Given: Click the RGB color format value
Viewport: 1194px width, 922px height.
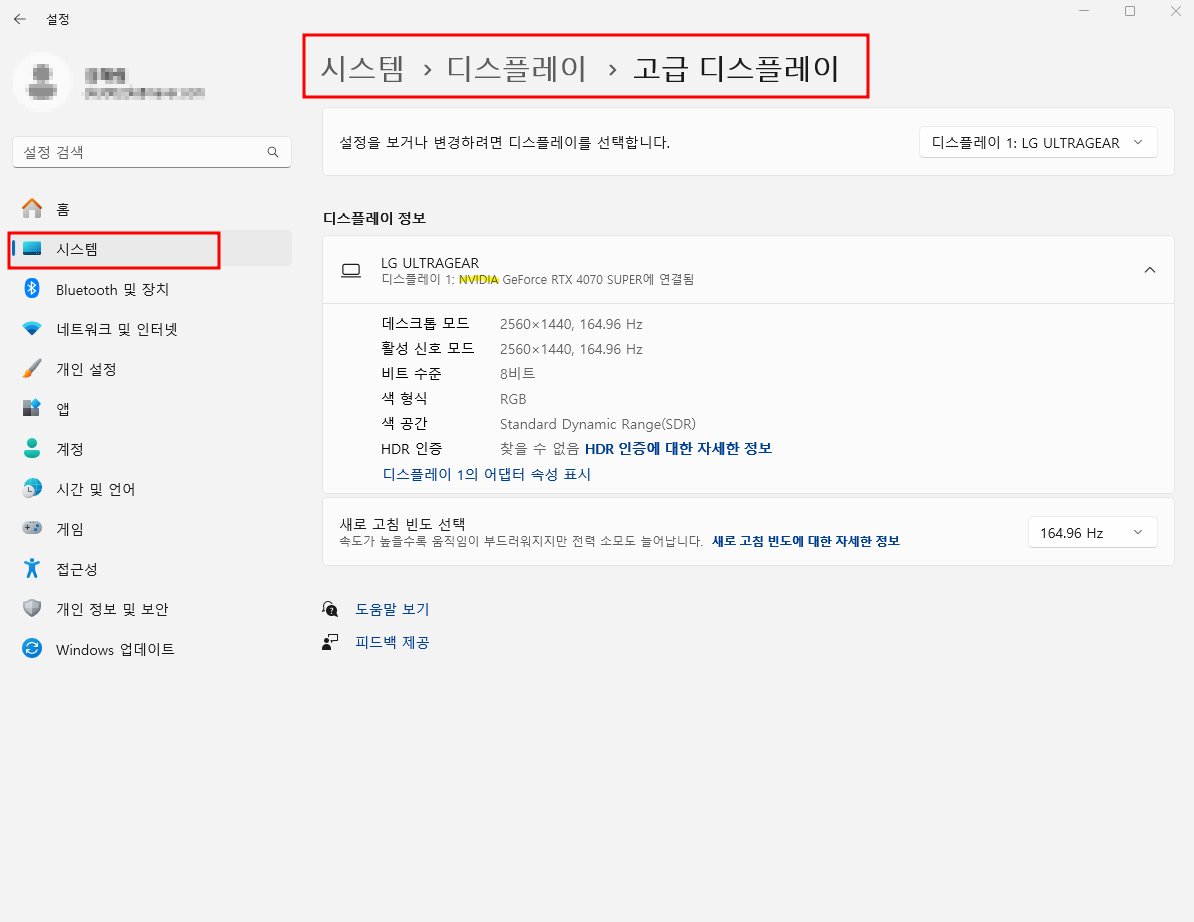Looking at the screenshot, I should 512,399.
